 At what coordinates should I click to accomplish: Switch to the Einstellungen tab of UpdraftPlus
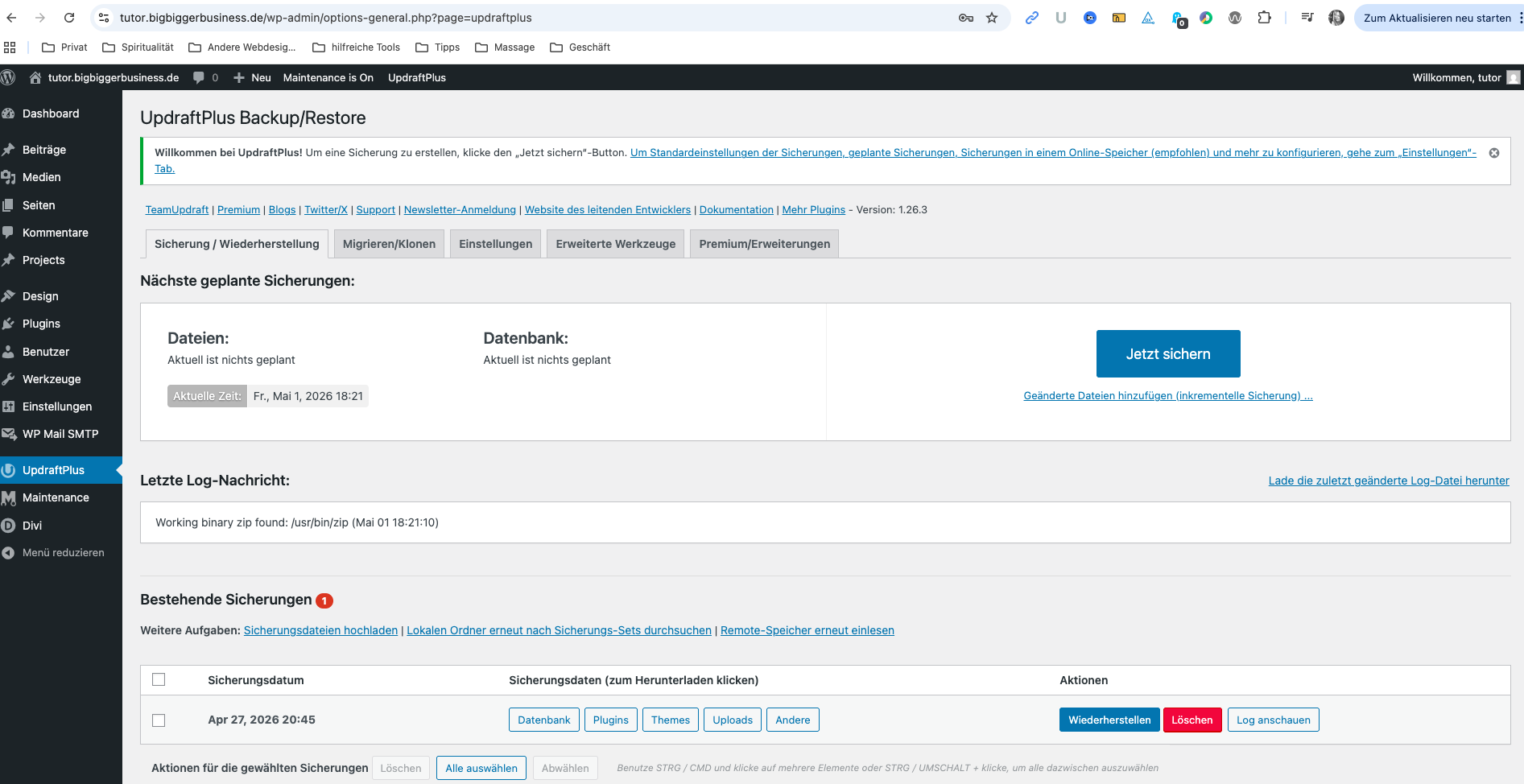(496, 244)
